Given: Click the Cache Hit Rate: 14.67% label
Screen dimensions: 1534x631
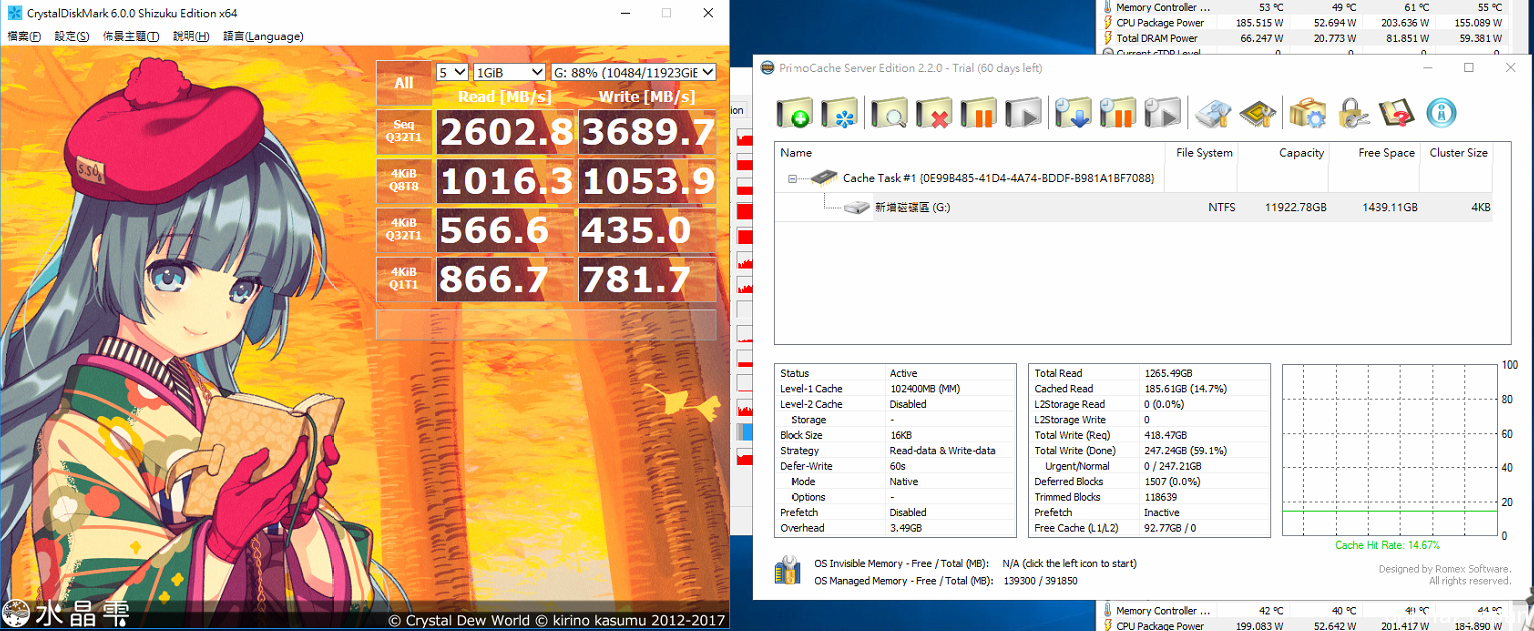Looking at the screenshot, I should 1387,545.
